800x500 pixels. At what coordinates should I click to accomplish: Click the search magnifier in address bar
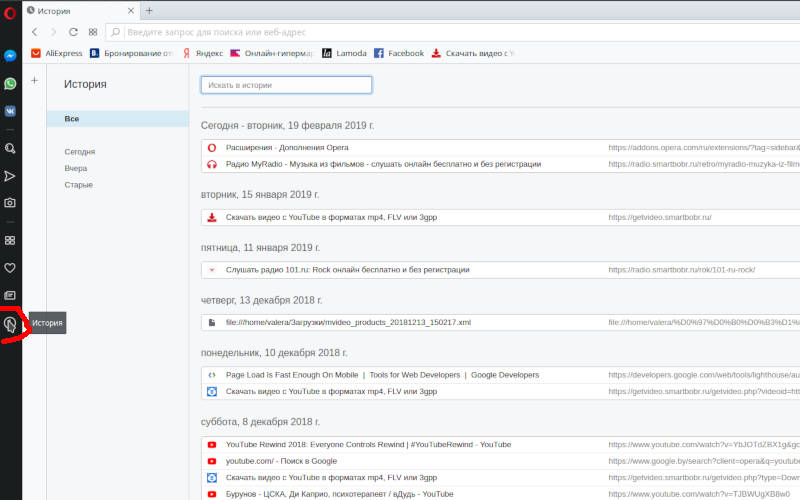115,32
